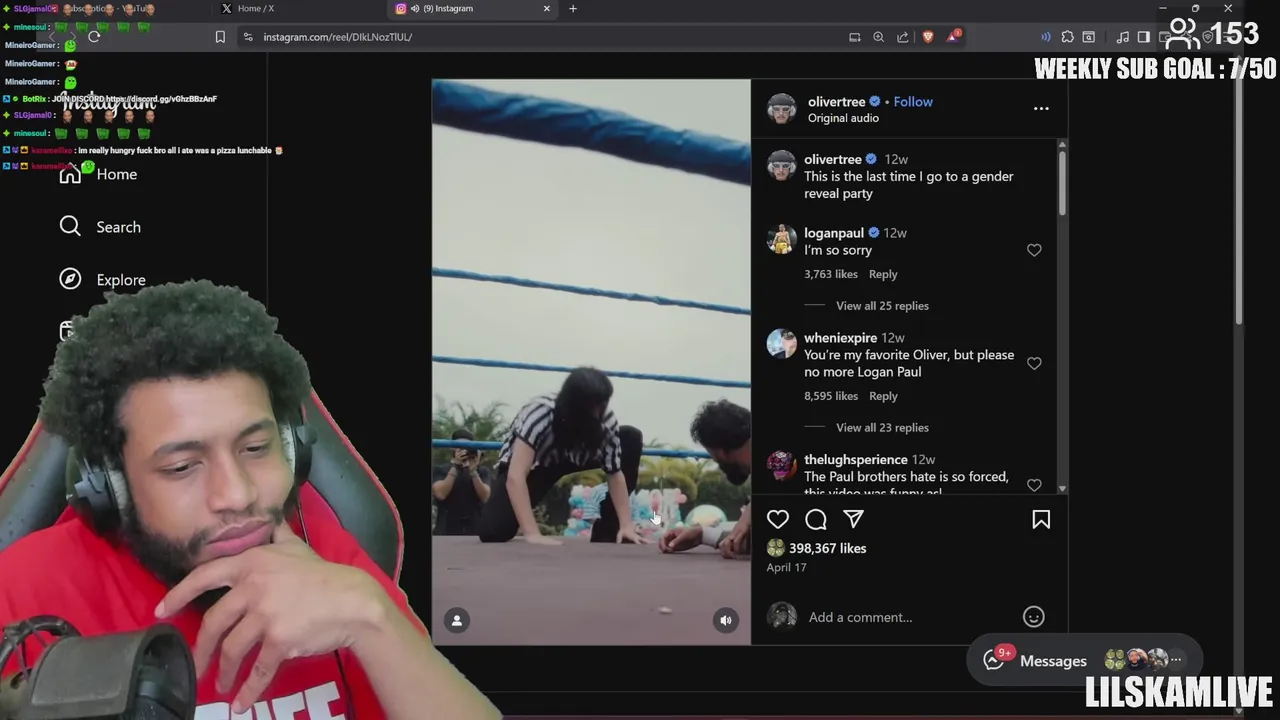Expand View all 25 replies
The height and width of the screenshot is (720, 1280).
882,306
